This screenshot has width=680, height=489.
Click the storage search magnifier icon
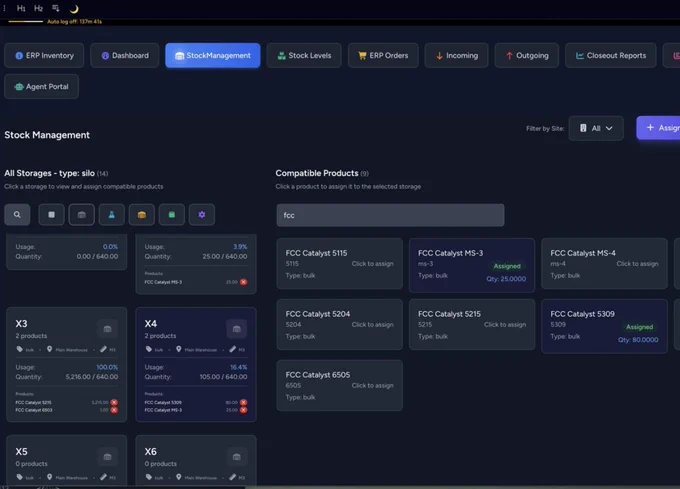pyautogui.click(x=17, y=215)
